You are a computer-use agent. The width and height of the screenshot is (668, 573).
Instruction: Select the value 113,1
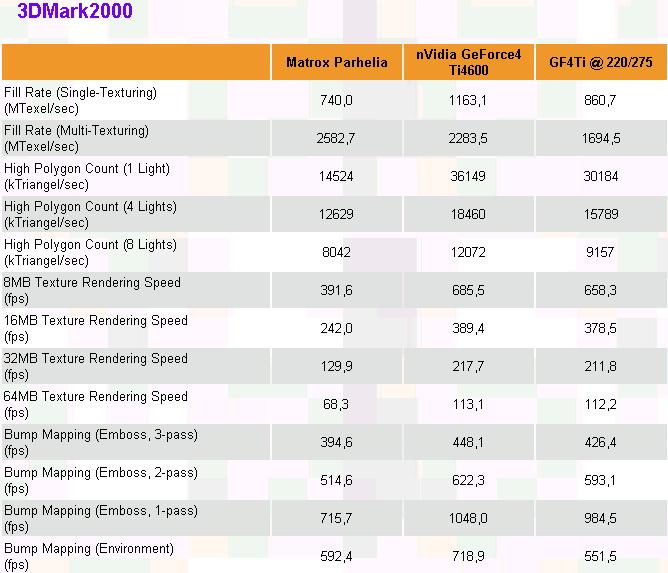(468, 403)
